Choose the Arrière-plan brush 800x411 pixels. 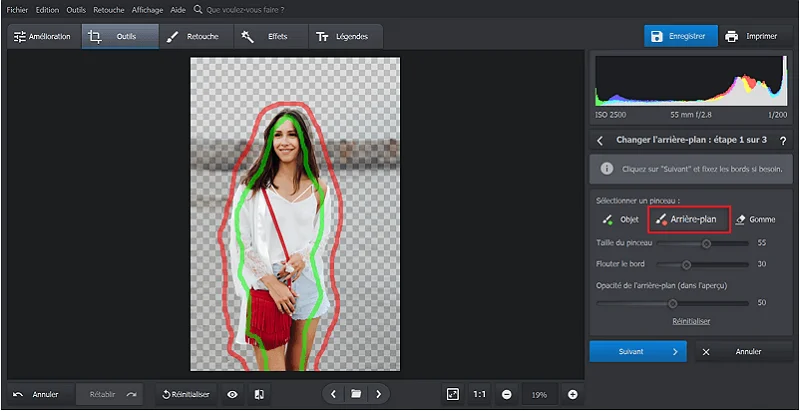(x=689, y=219)
